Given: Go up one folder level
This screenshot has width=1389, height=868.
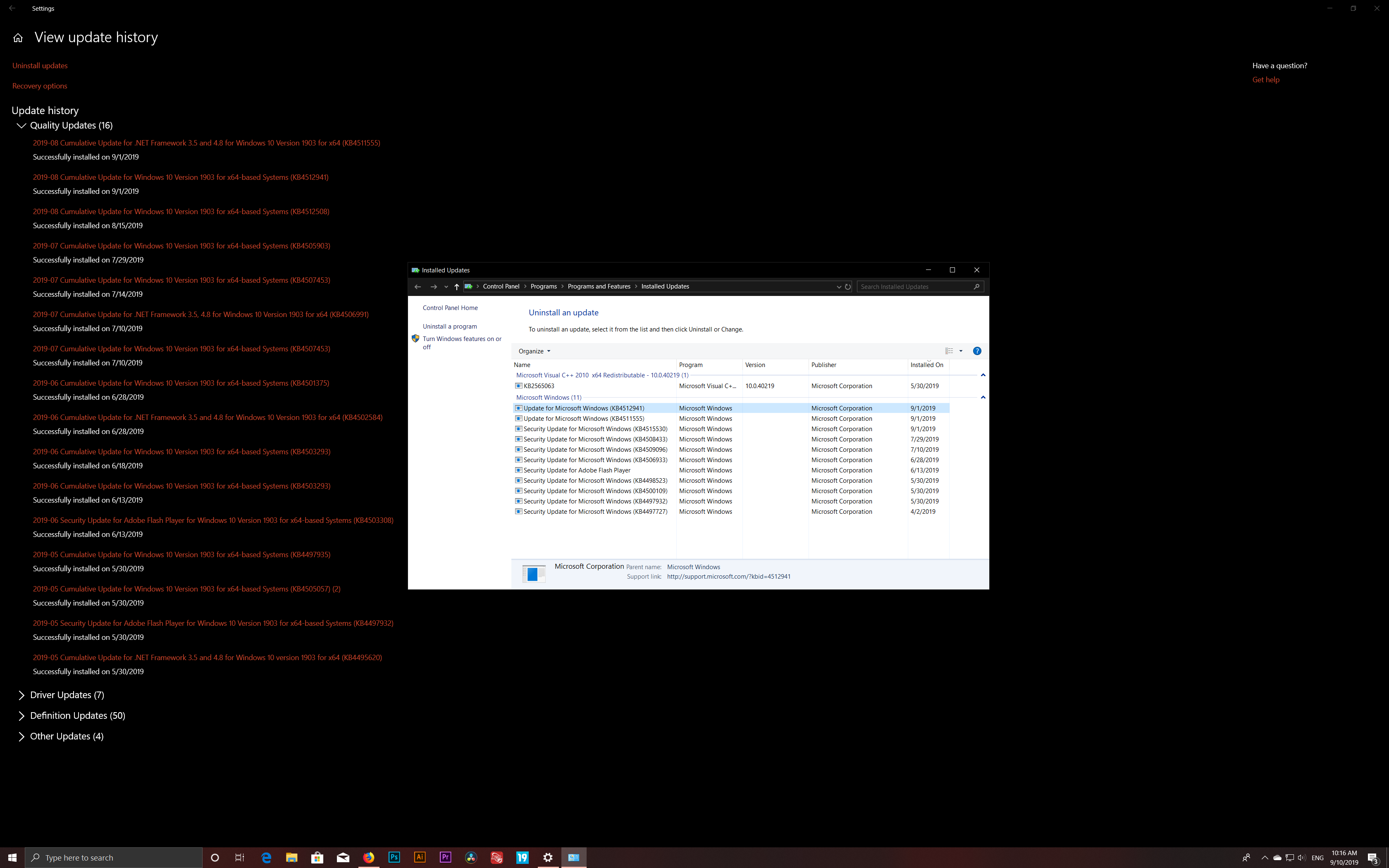Looking at the screenshot, I should [x=457, y=286].
